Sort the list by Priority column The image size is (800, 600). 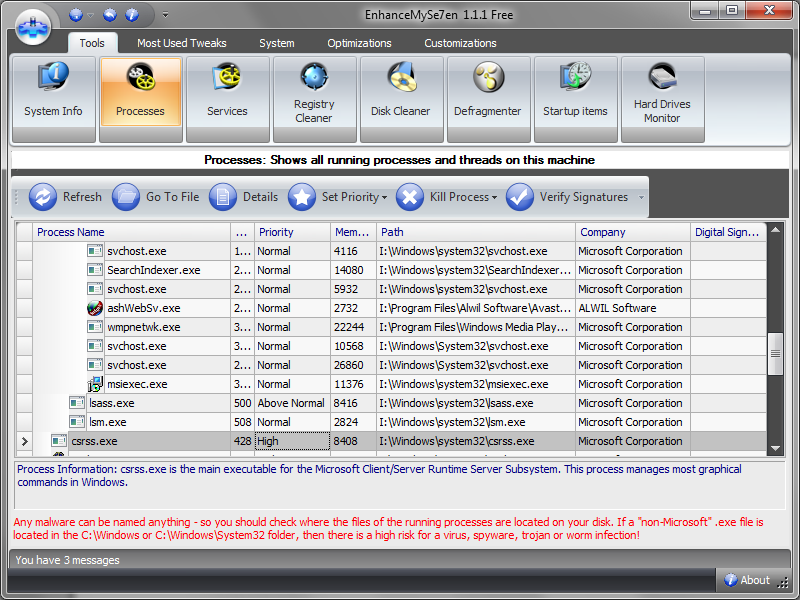[292, 232]
